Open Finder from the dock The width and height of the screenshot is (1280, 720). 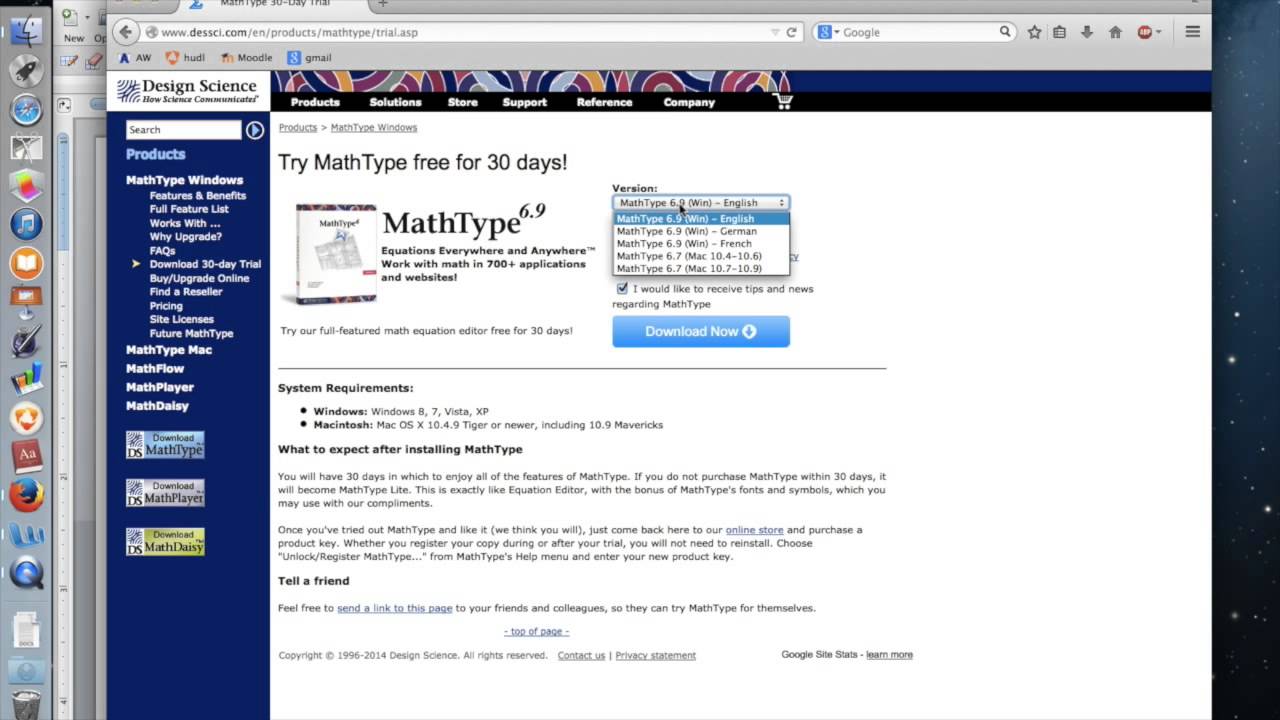pyautogui.click(x=26, y=31)
